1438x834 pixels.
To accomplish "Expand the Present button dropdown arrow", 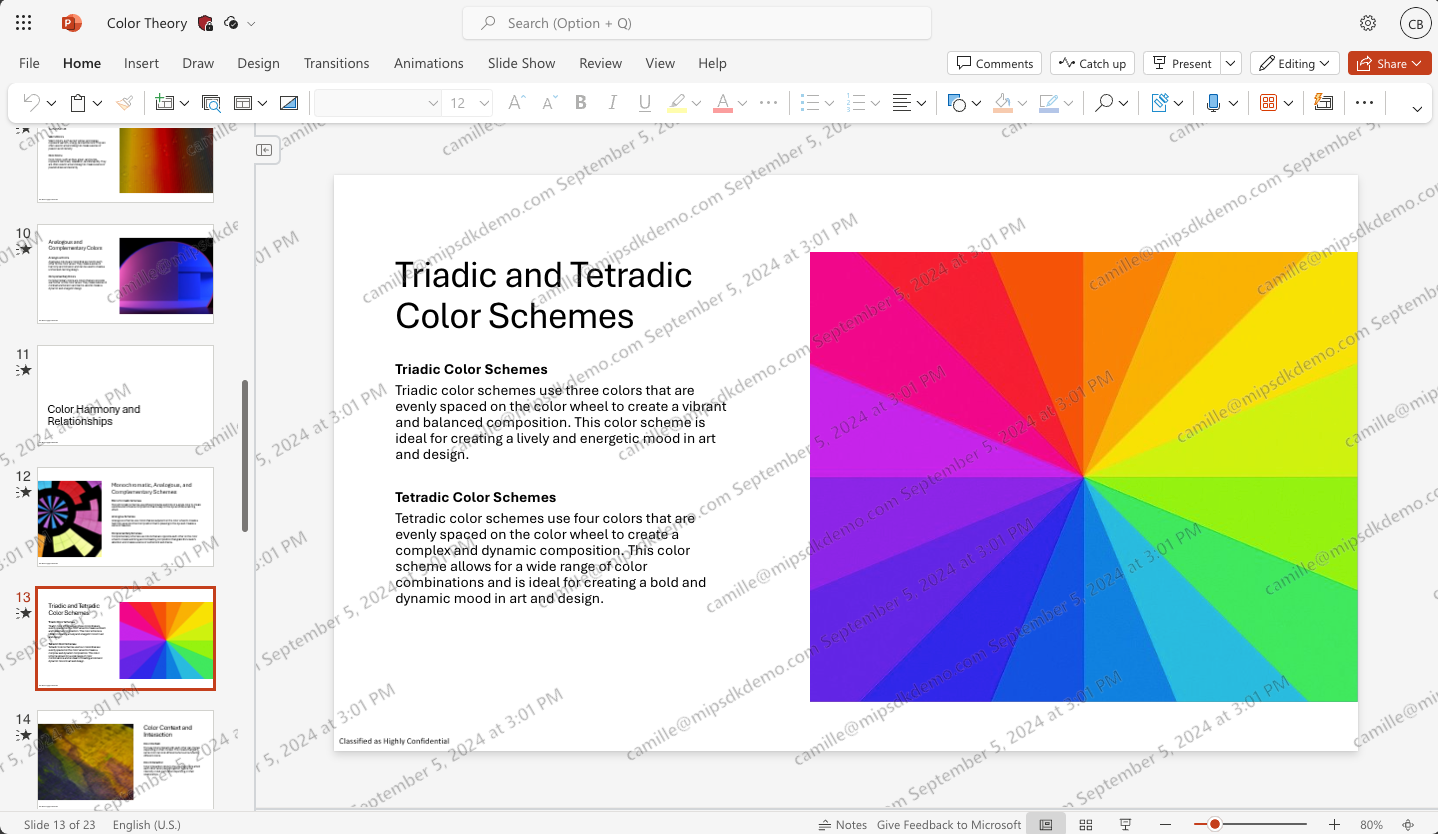I will tap(1230, 62).
